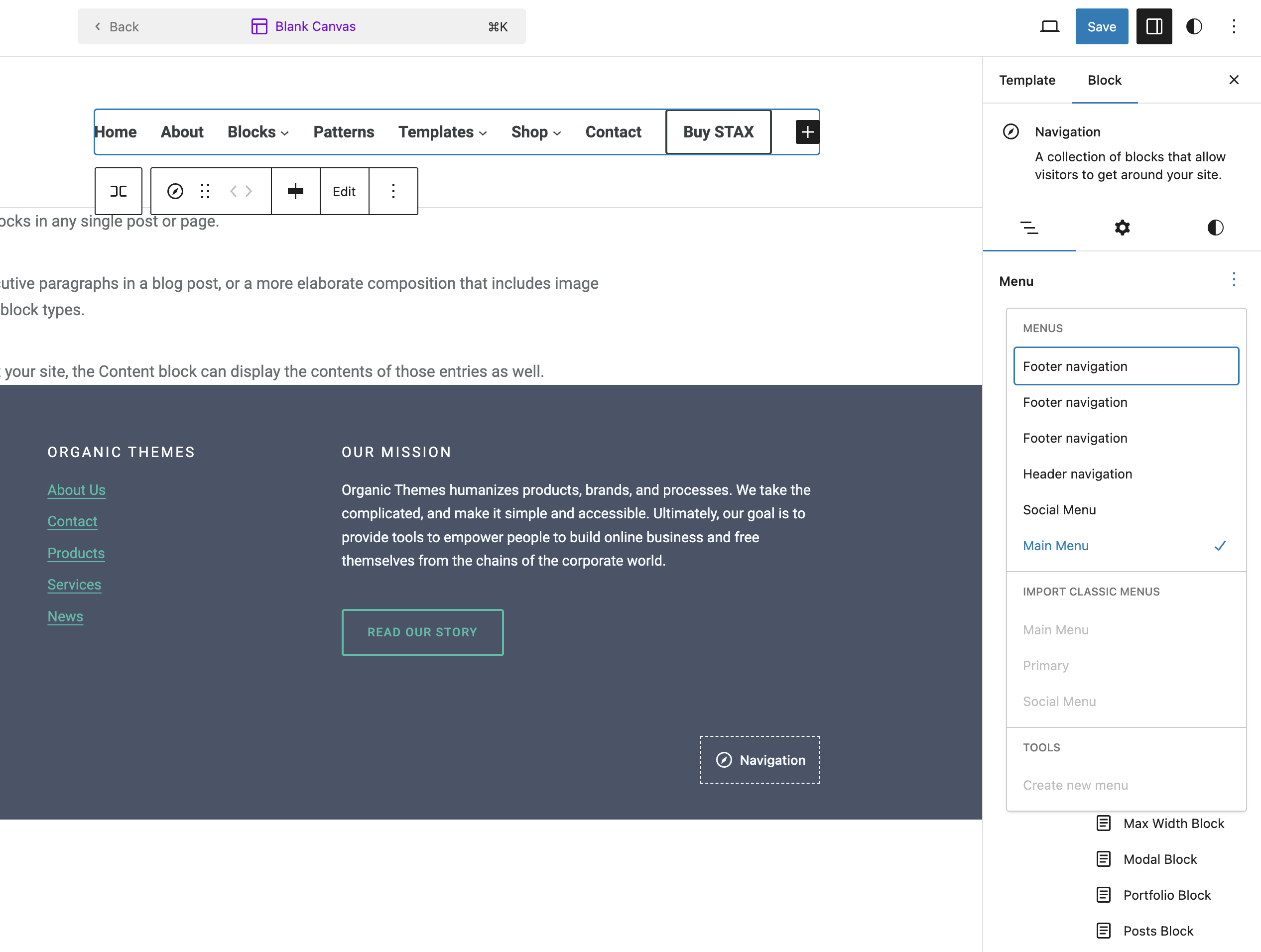Open block toolbar three-dot options
The height and width of the screenshot is (952, 1261).
pyautogui.click(x=393, y=191)
